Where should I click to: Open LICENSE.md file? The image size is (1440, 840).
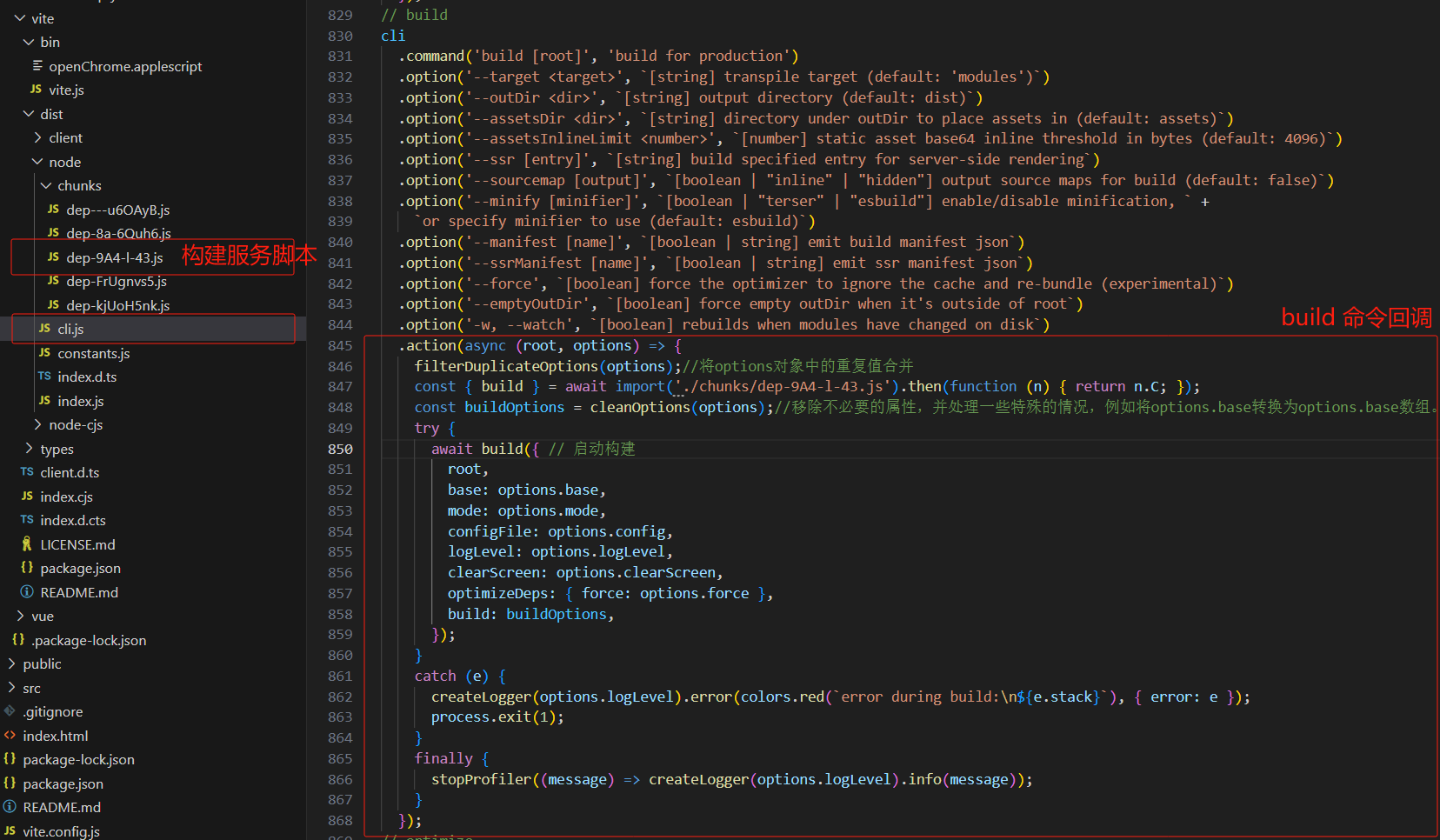(x=77, y=544)
